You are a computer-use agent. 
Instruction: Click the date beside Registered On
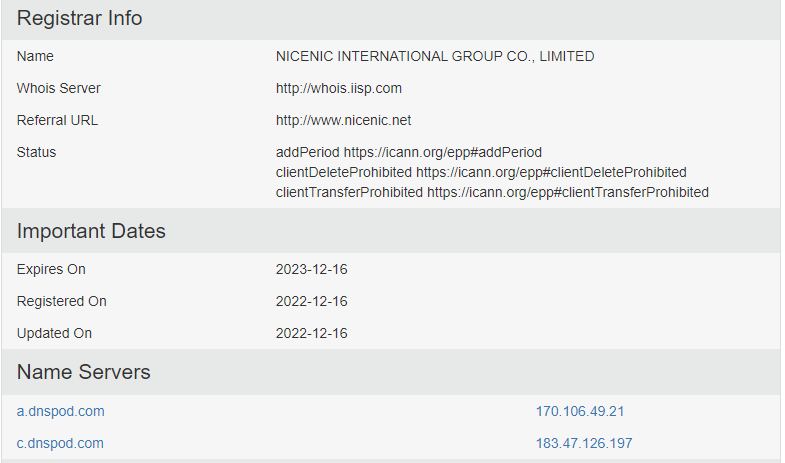click(x=311, y=301)
